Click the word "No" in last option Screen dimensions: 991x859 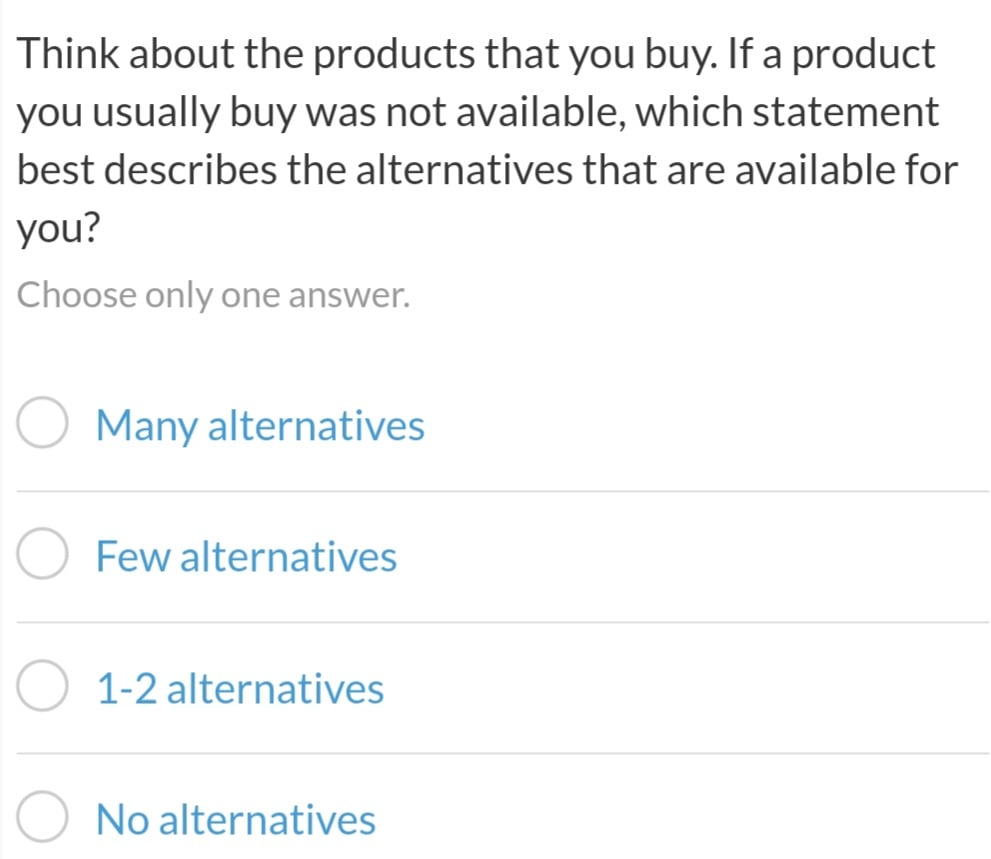click(x=123, y=820)
